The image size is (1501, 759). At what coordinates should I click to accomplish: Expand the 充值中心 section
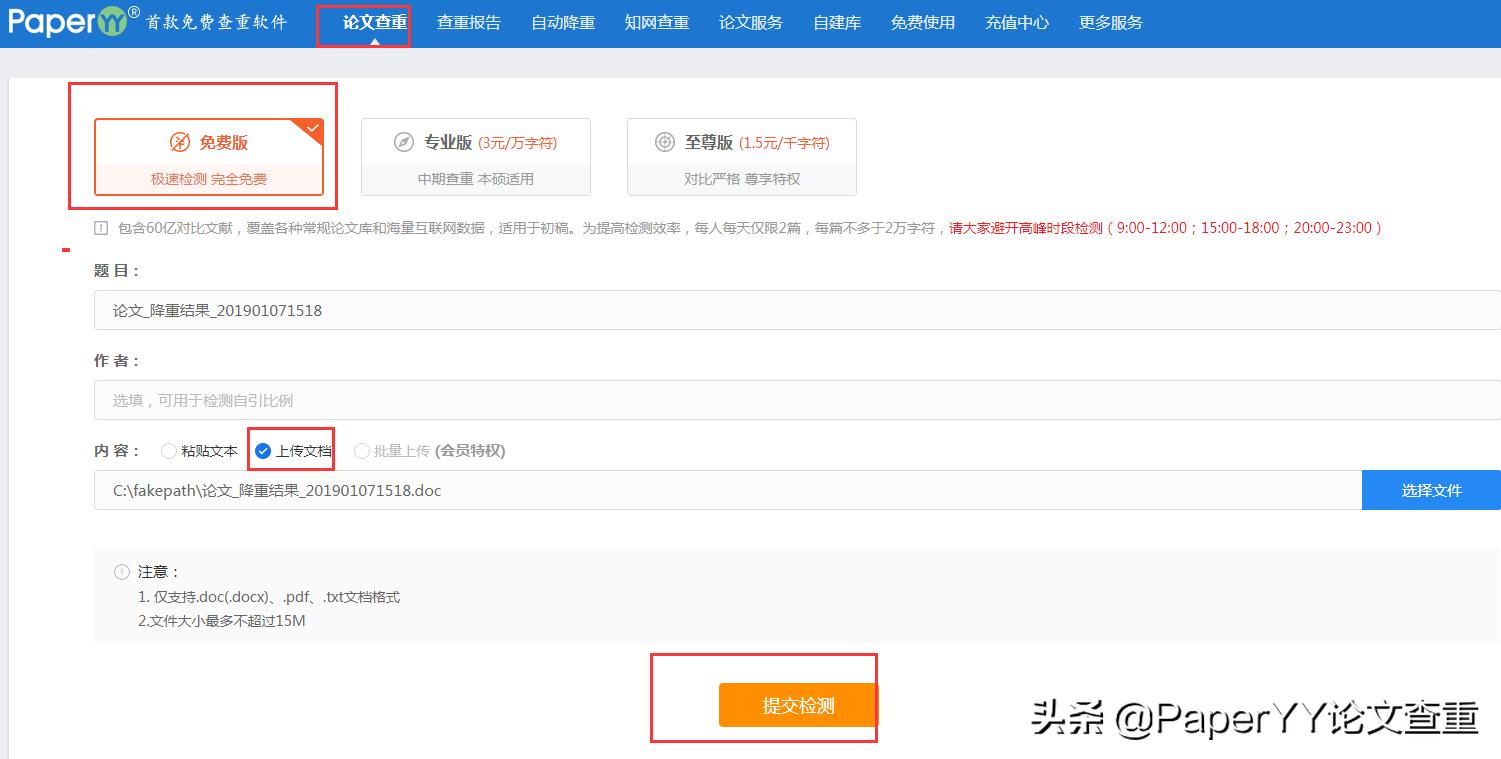1016,21
